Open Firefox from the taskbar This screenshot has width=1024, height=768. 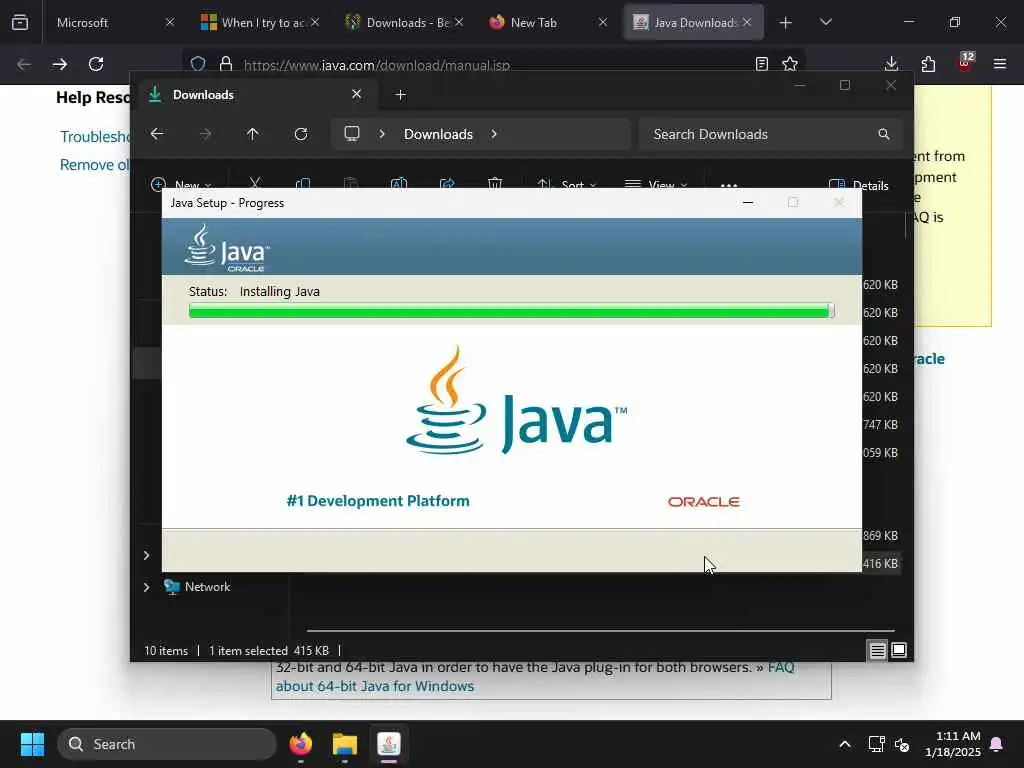(x=301, y=744)
